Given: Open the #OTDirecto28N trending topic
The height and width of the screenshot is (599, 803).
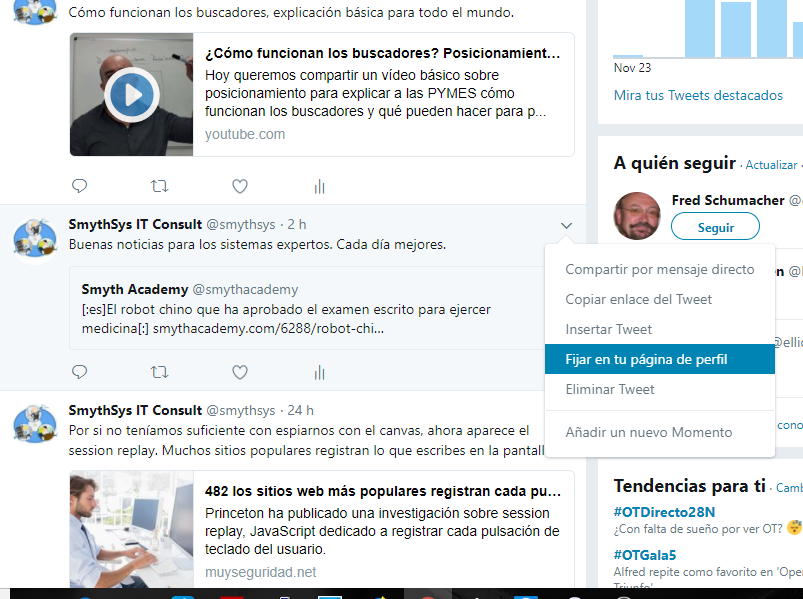Looking at the screenshot, I should 664,511.
